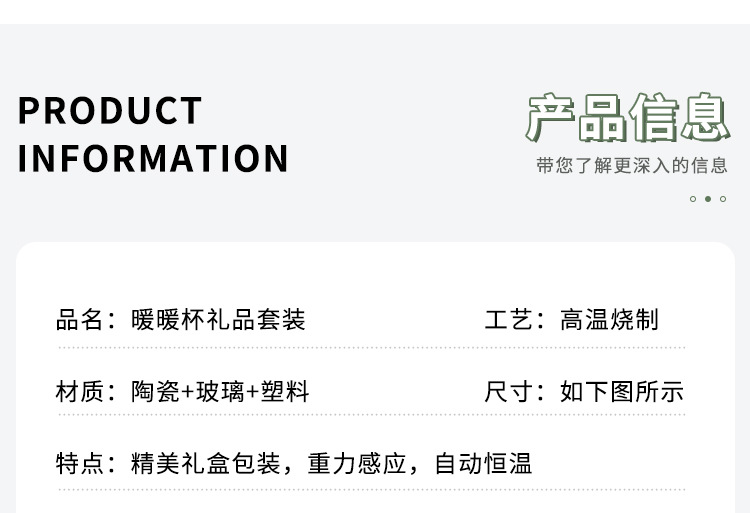Click the dotted divider under the 品名 row

(x=372, y=348)
